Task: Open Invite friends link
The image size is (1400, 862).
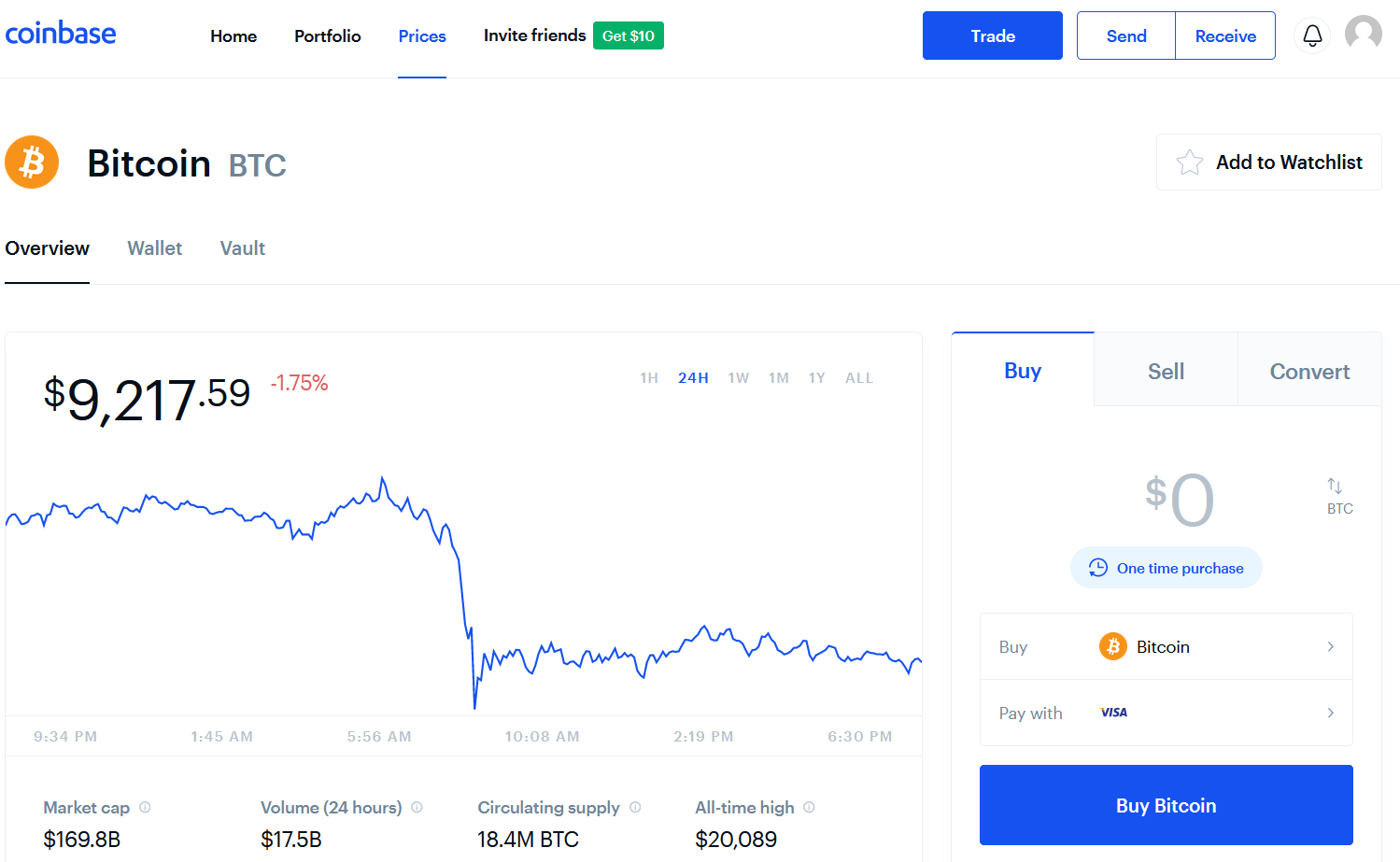Action: coord(534,35)
